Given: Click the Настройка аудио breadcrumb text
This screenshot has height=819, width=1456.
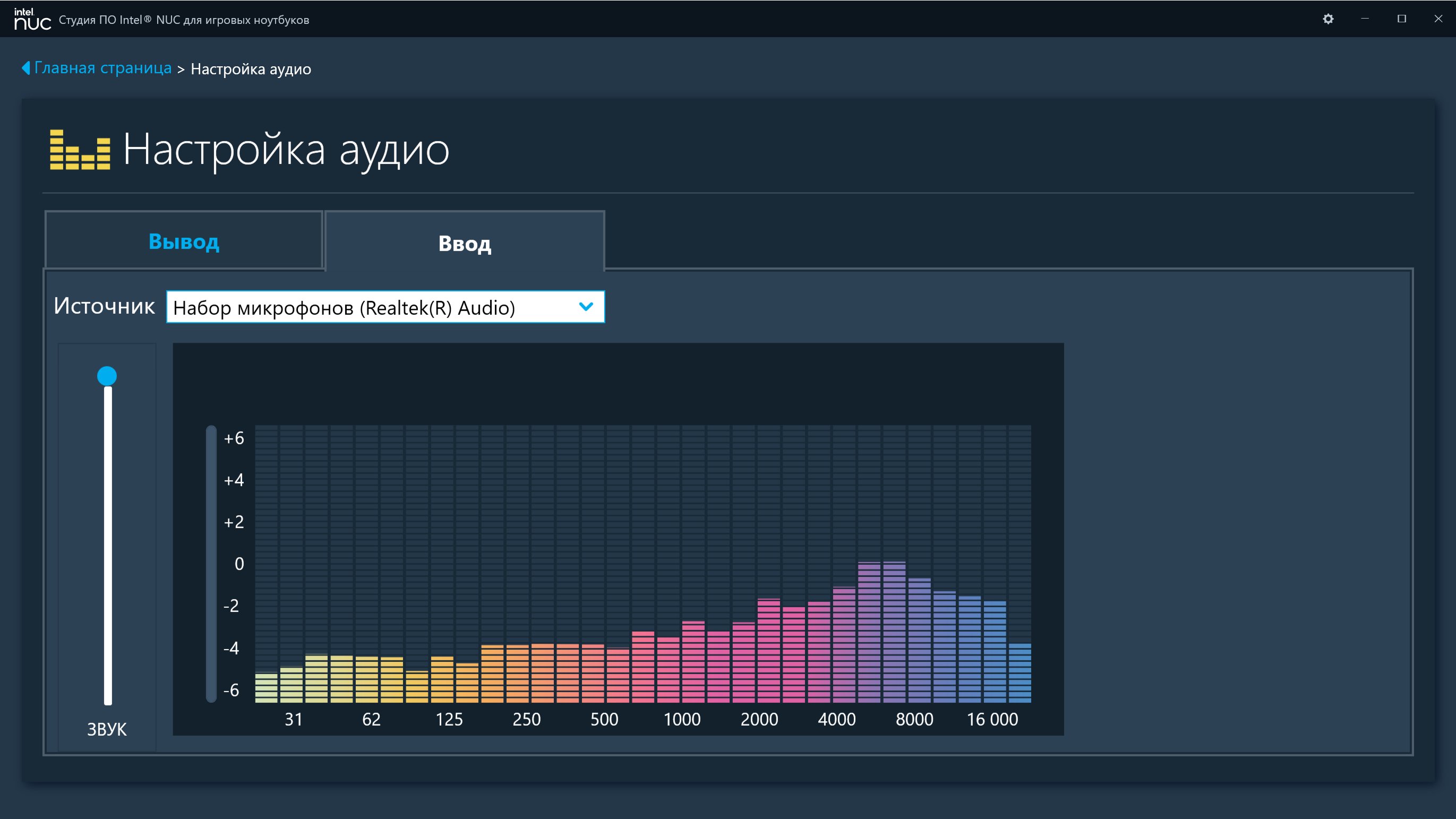Looking at the screenshot, I should coord(251,69).
